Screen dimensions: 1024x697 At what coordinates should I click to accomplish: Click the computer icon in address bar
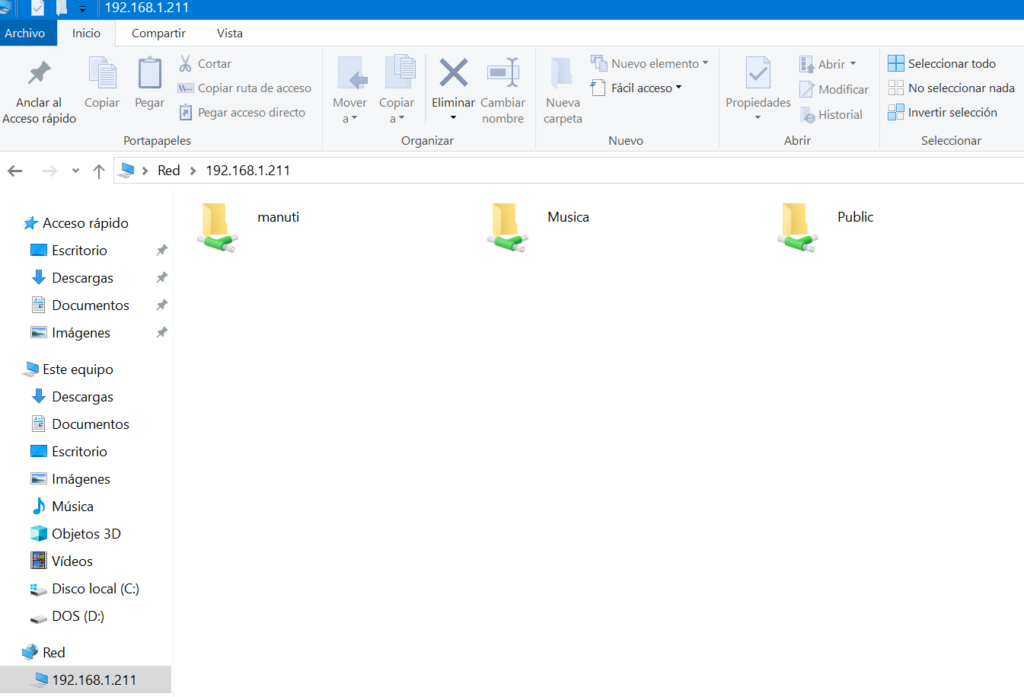[x=127, y=170]
